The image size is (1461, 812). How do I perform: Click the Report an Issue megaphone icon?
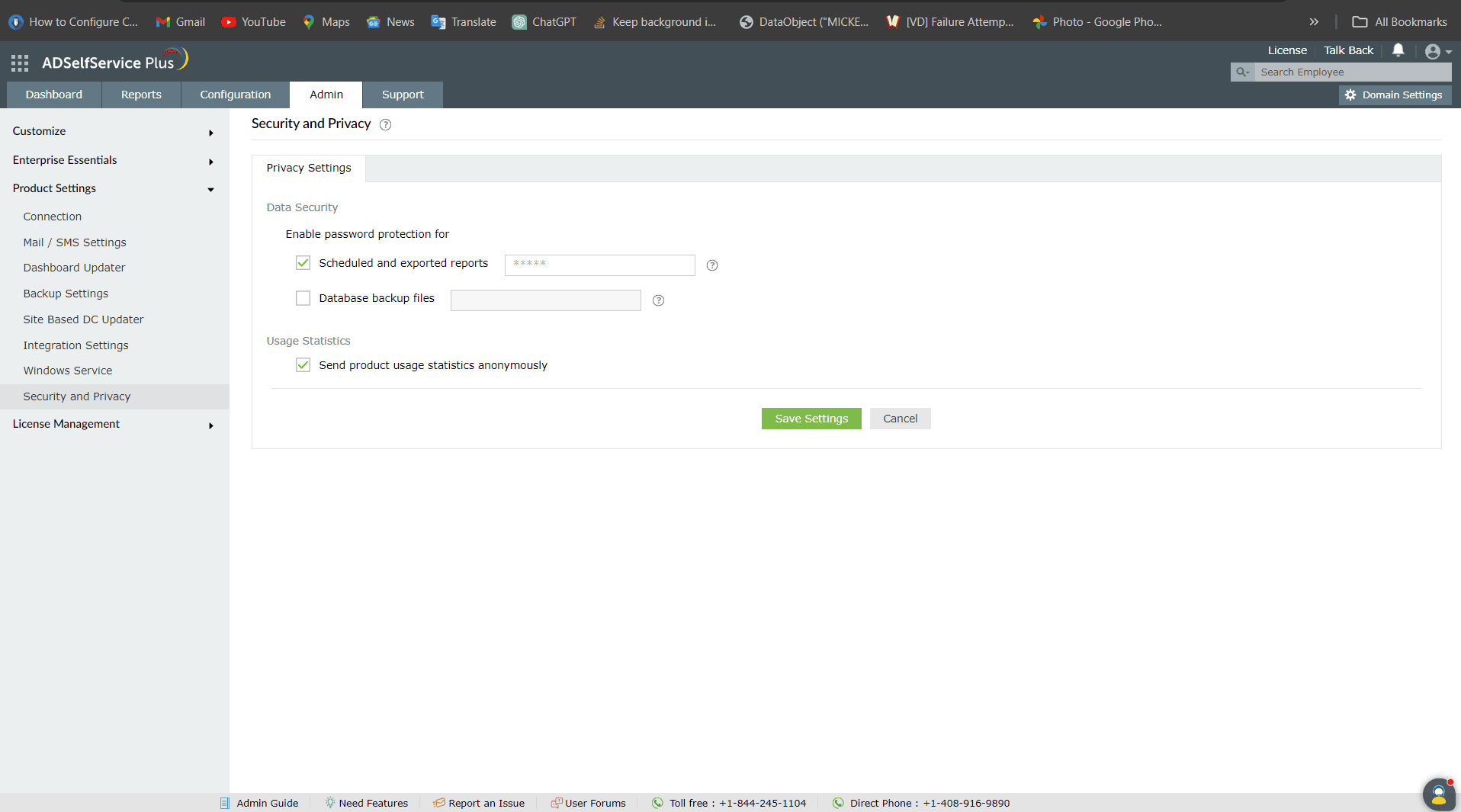click(439, 803)
